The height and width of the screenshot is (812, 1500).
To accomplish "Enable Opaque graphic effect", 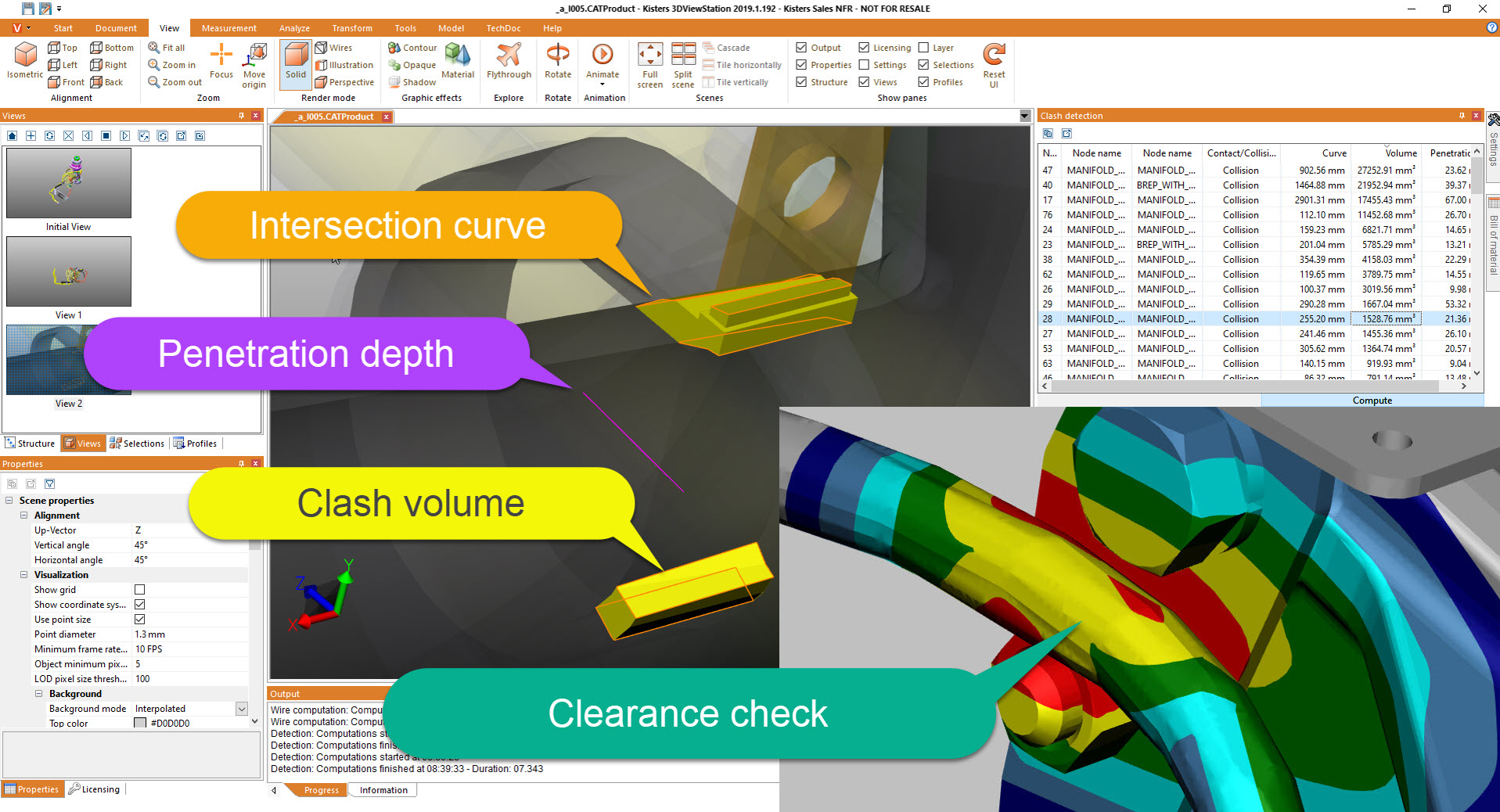I will [412, 65].
